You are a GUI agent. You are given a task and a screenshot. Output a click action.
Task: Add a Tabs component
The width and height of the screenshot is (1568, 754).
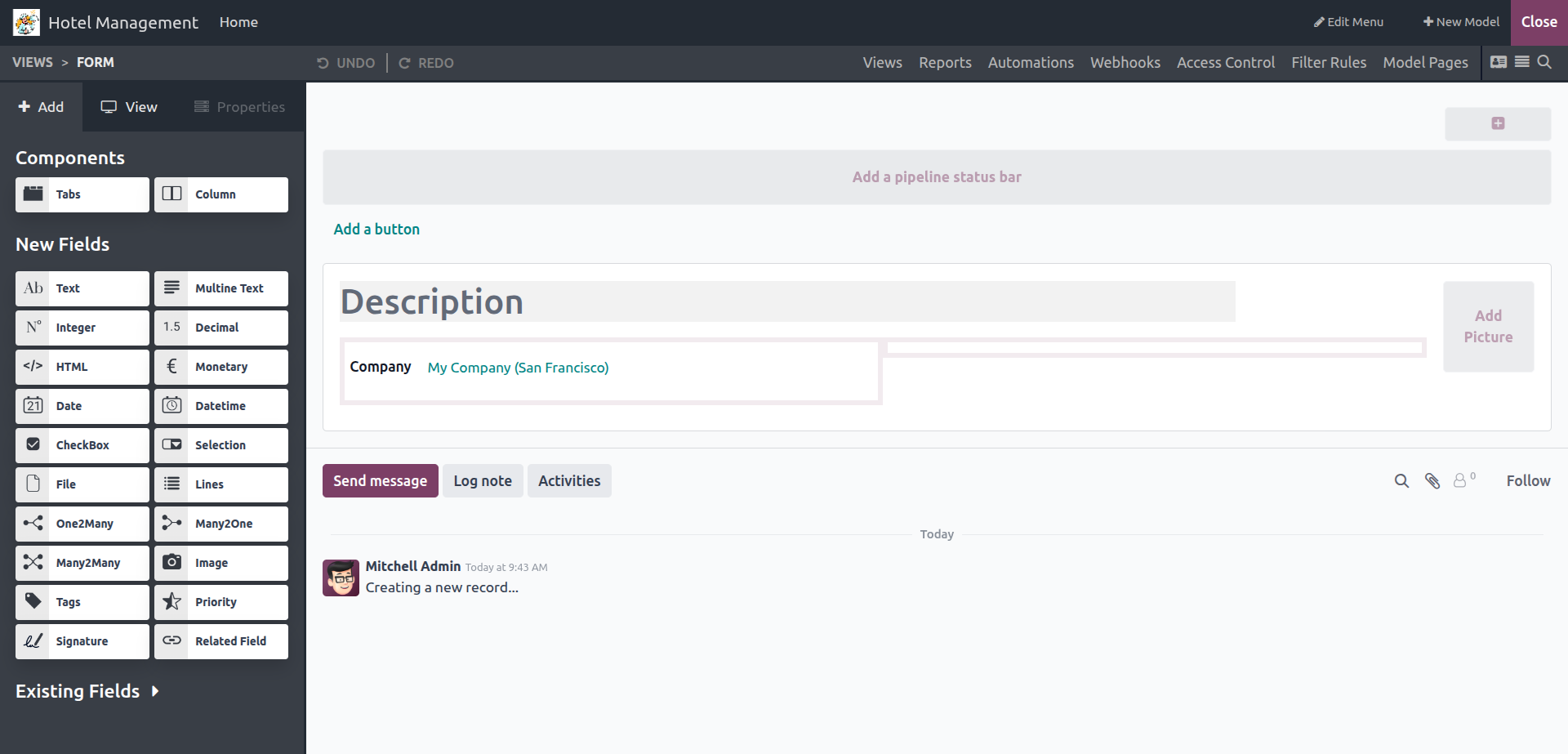[82, 194]
